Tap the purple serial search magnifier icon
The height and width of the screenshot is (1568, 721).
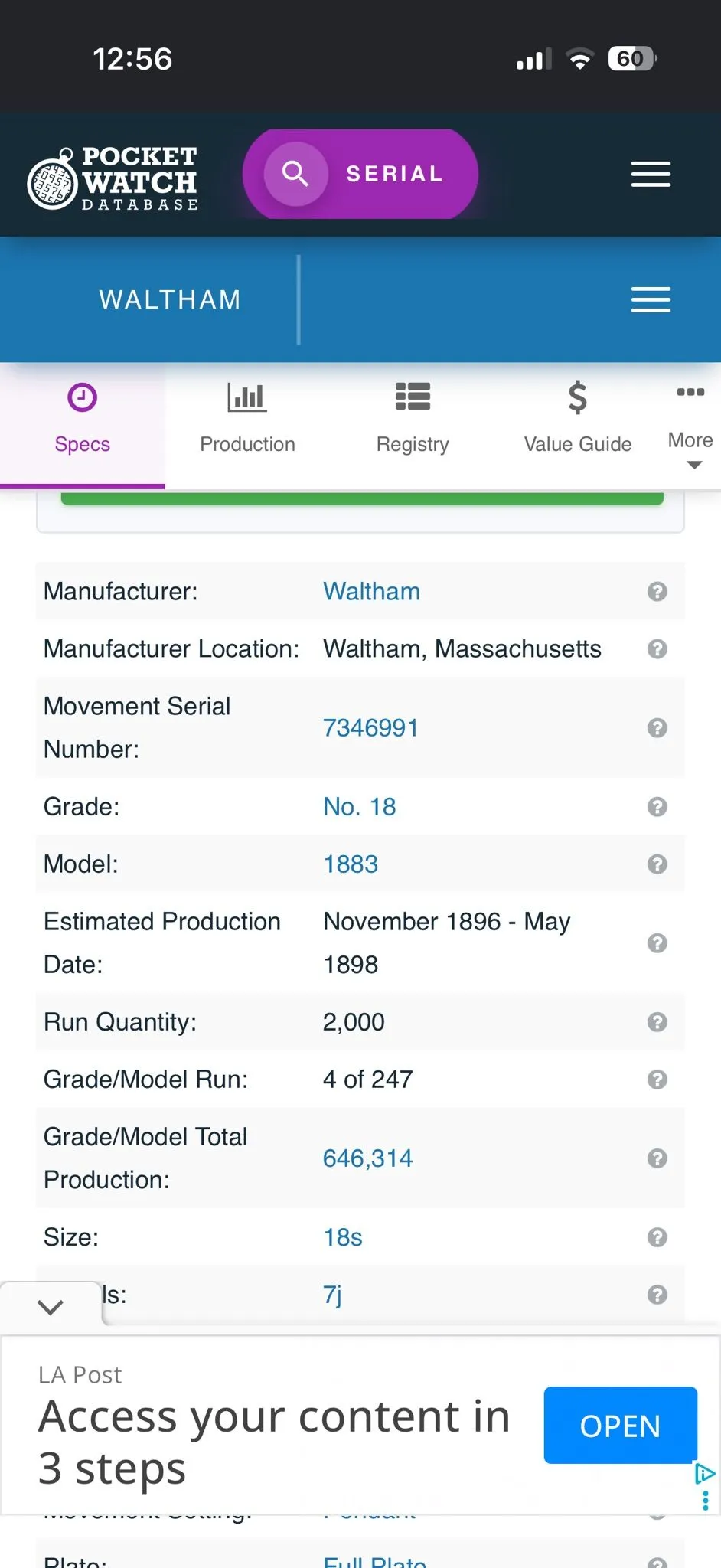pos(295,174)
